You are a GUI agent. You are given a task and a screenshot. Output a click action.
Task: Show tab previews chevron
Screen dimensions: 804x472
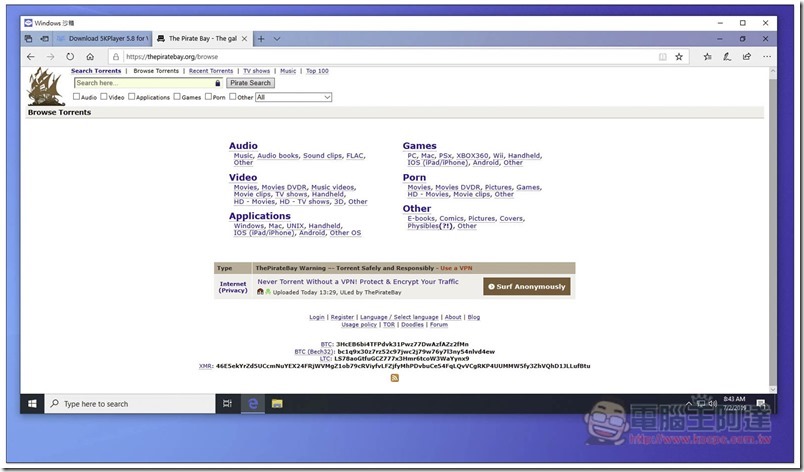(277, 39)
